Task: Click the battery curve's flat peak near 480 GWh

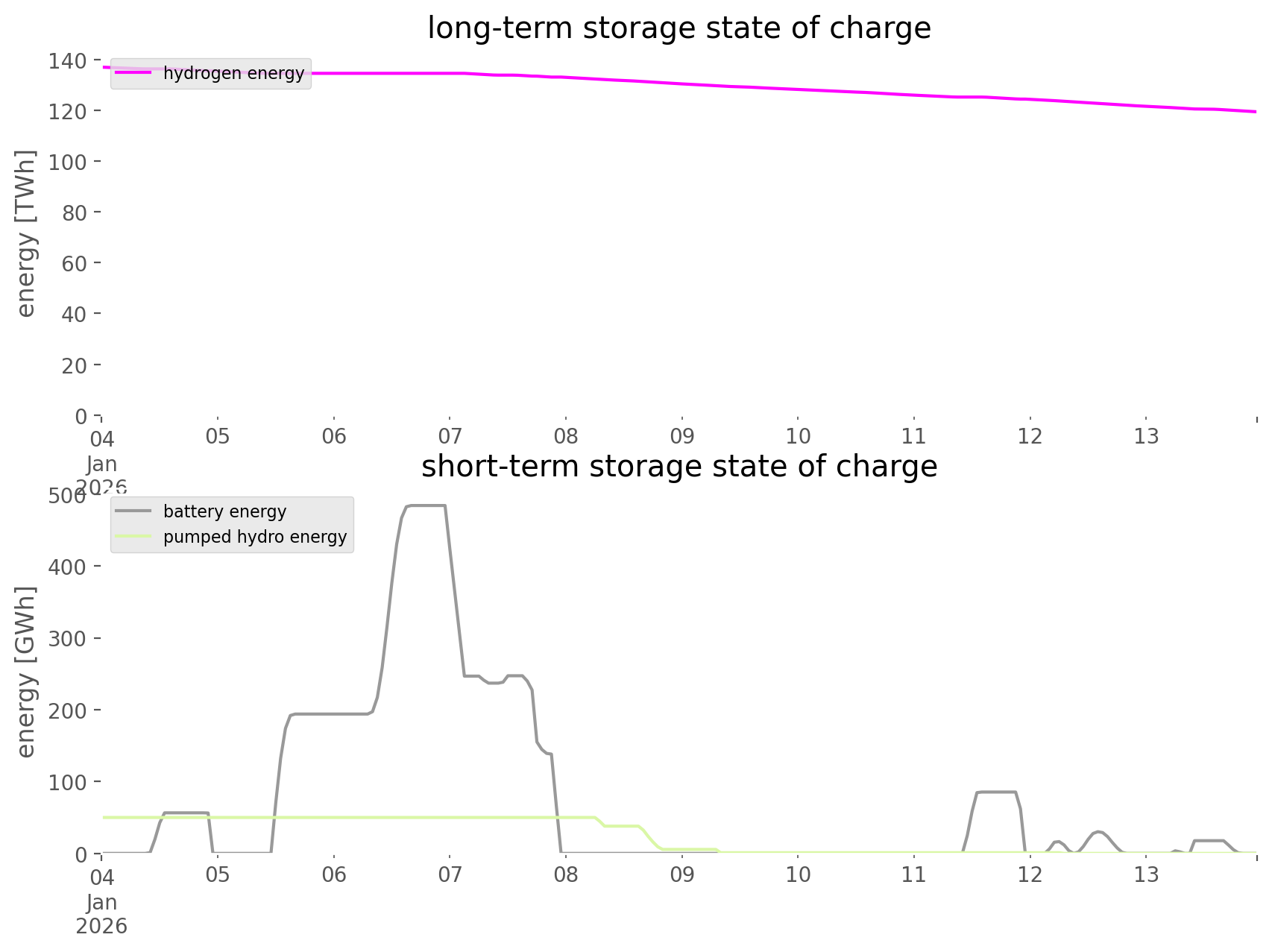Action: pos(426,506)
